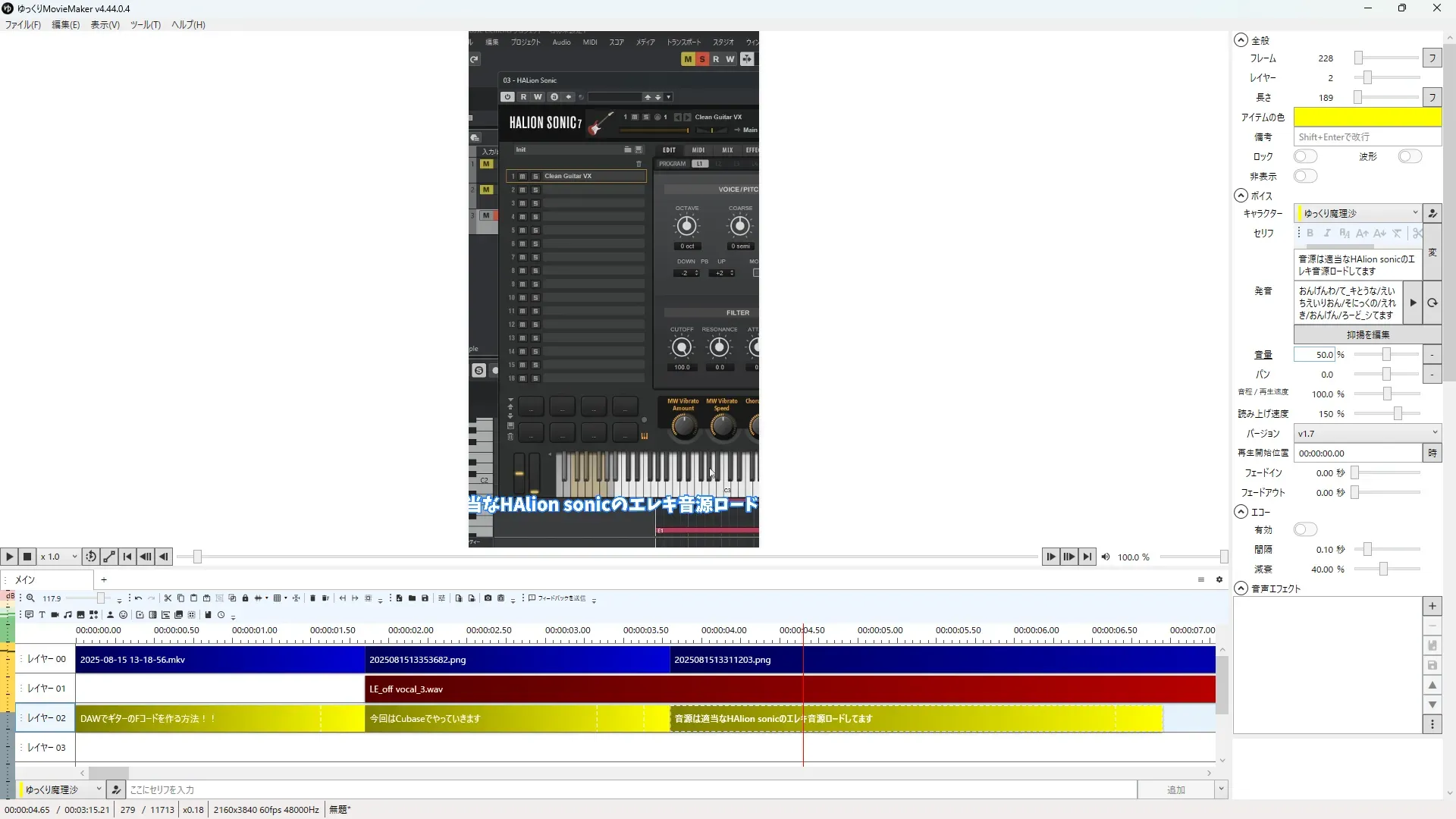The width and height of the screenshot is (1456, 819).
Task: Toggle the 非表示 (hide) switch
Action: pyautogui.click(x=1305, y=176)
